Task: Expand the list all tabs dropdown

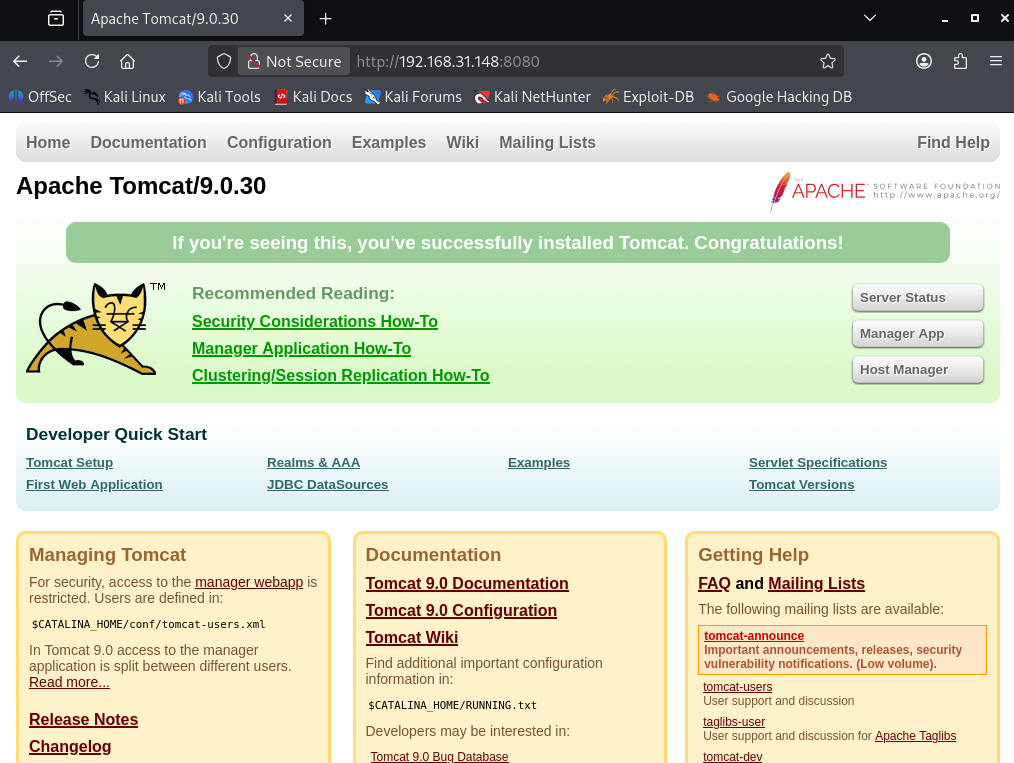Action: [869, 18]
